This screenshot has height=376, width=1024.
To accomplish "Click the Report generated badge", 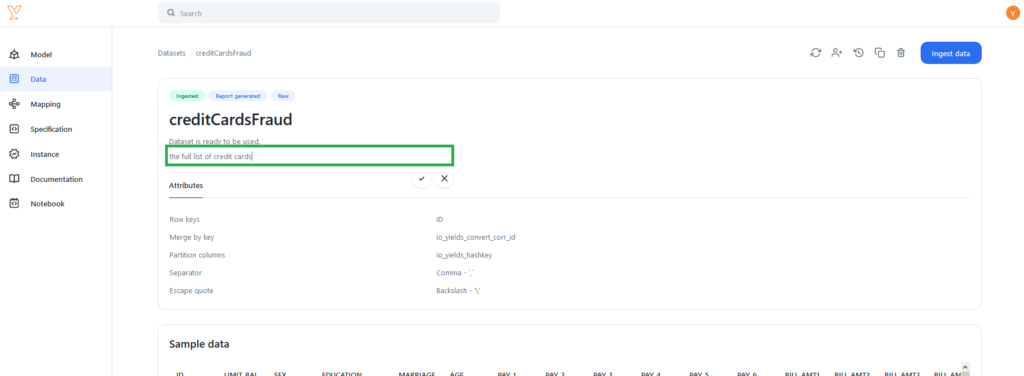I will [x=238, y=96].
